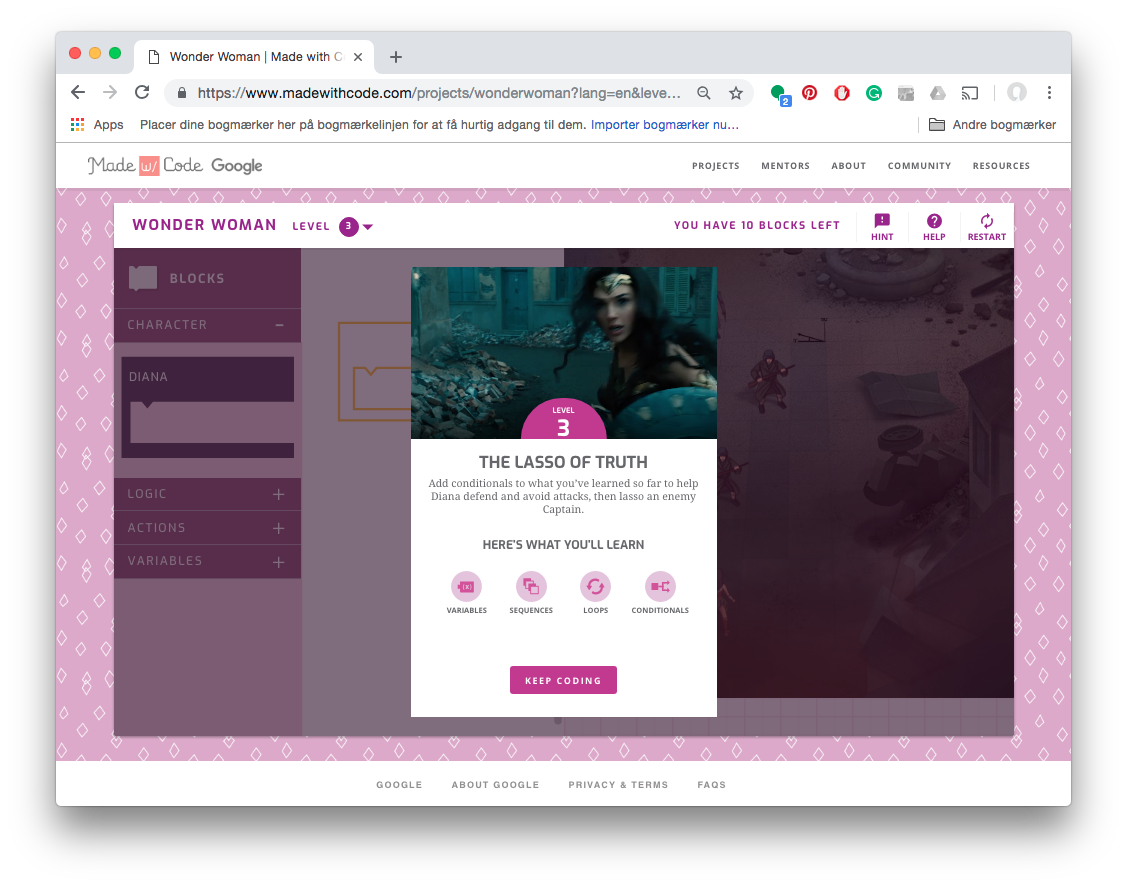Click the Conditionals learning icon

click(660, 586)
